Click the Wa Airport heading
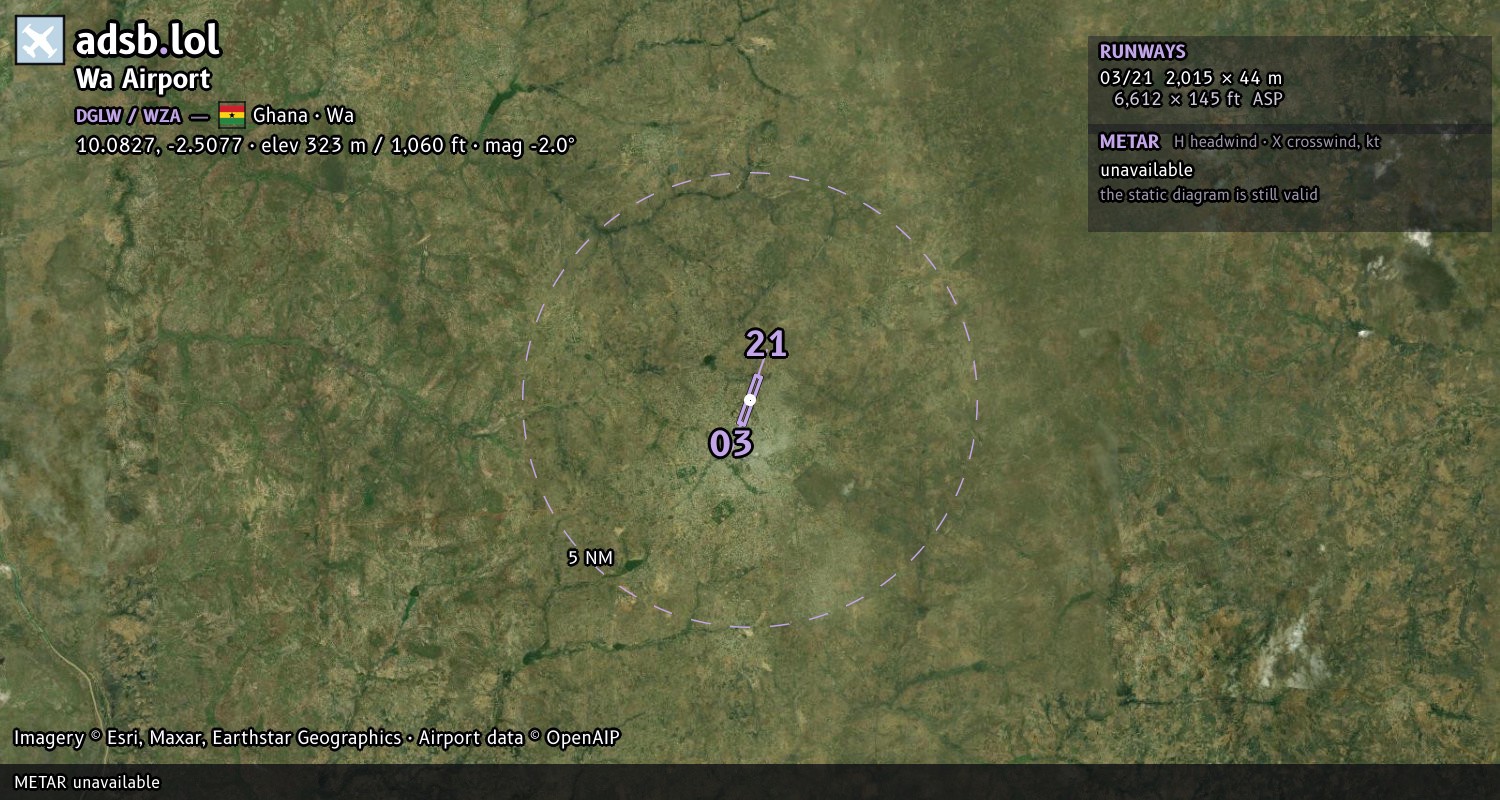Image resolution: width=1500 pixels, height=800 pixels. (143, 80)
